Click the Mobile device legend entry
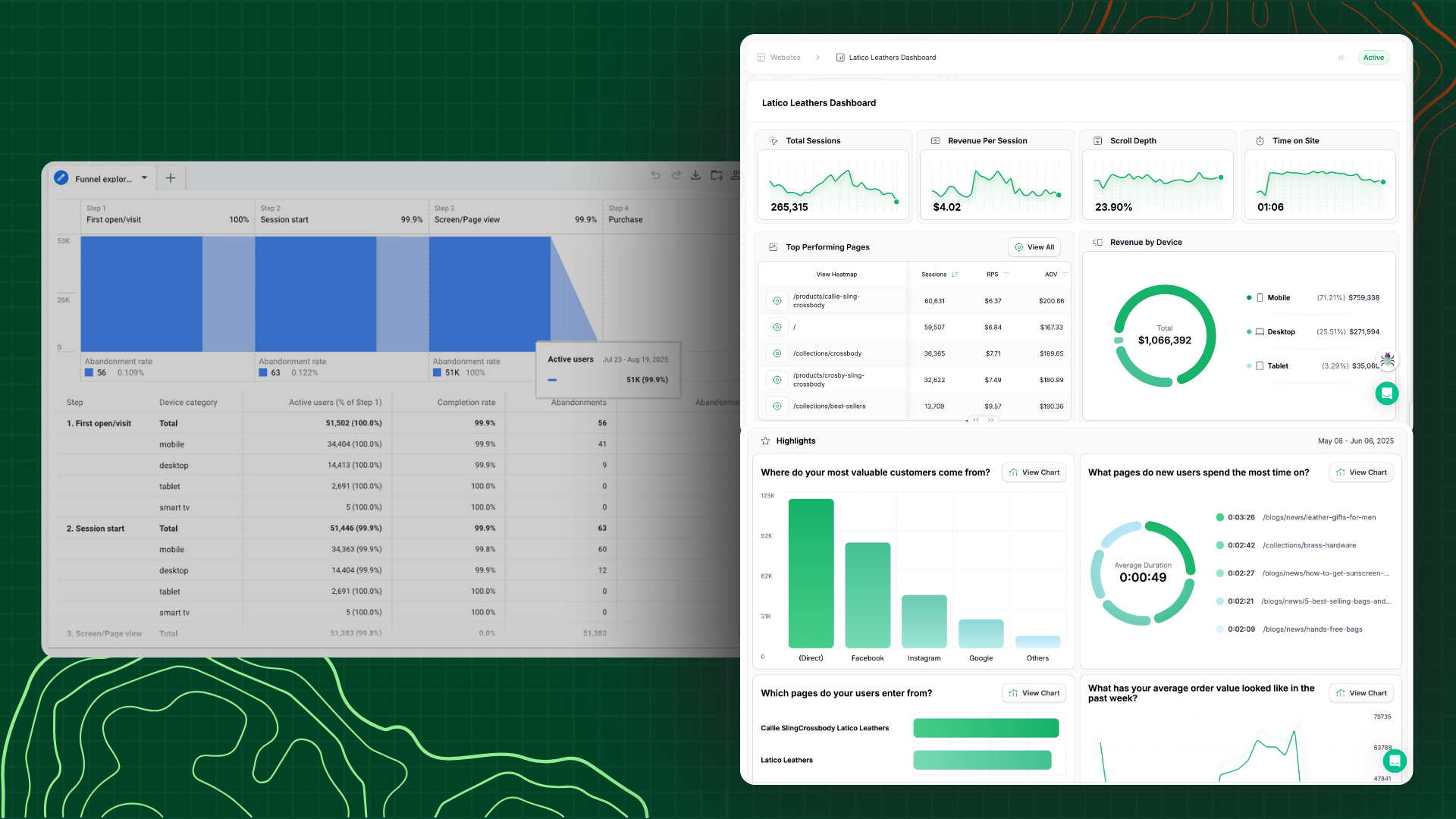Viewport: 1456px width, 819px height. click(1313, 298)
